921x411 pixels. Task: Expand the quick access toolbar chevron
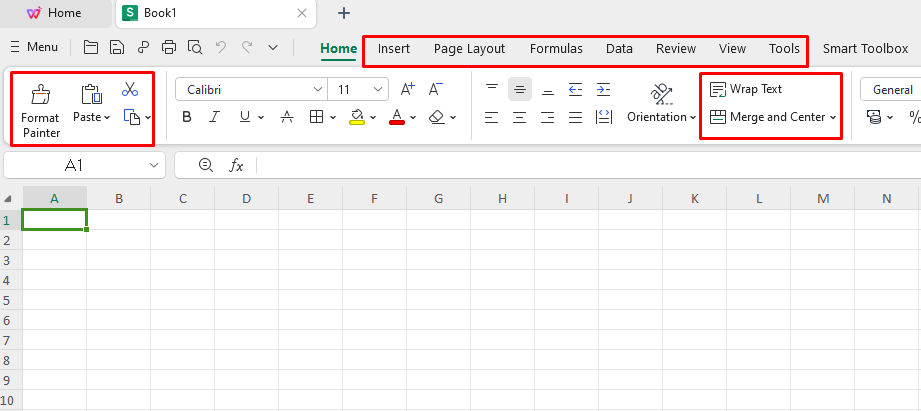273,48
